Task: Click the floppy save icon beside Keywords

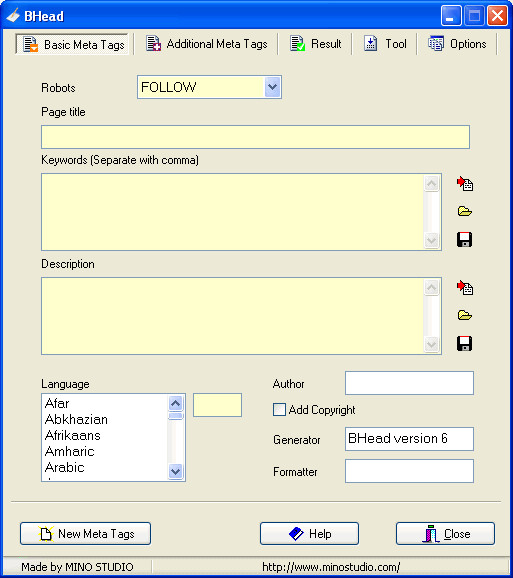Action: pyautogui.click(x=464, y=240)
